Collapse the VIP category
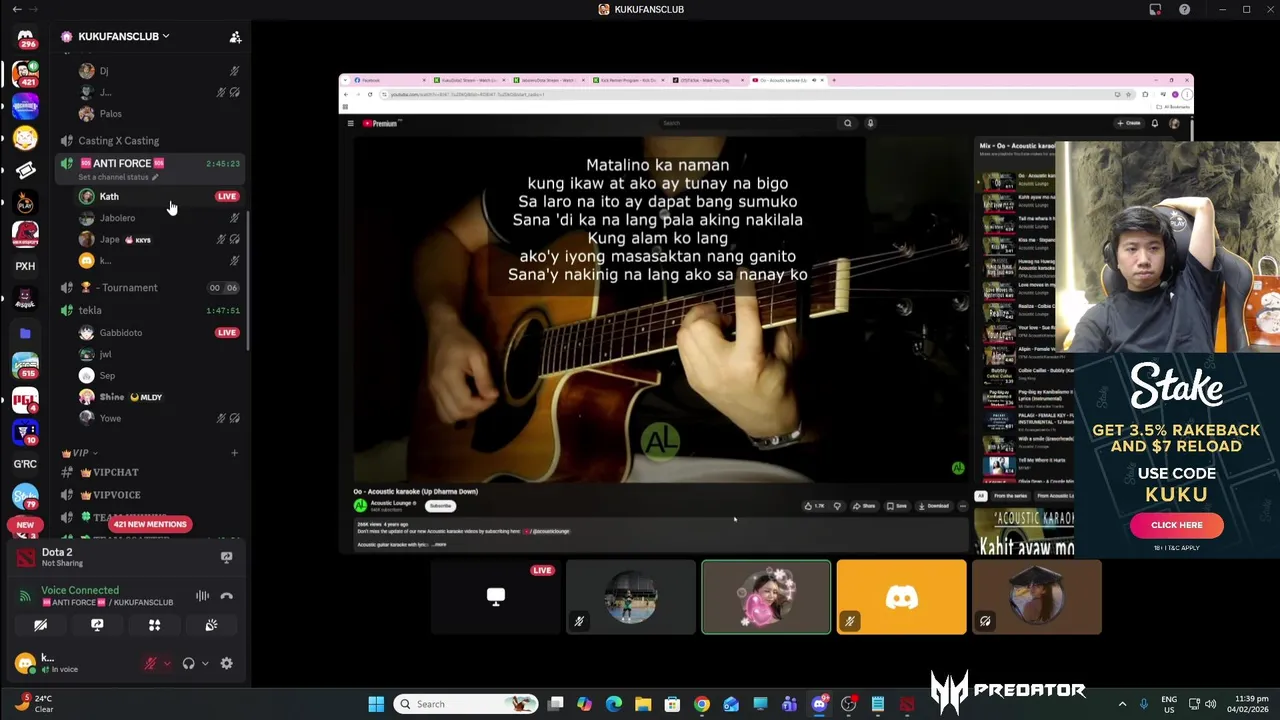This screenshot has width=1280, height=720. point(80,453)
